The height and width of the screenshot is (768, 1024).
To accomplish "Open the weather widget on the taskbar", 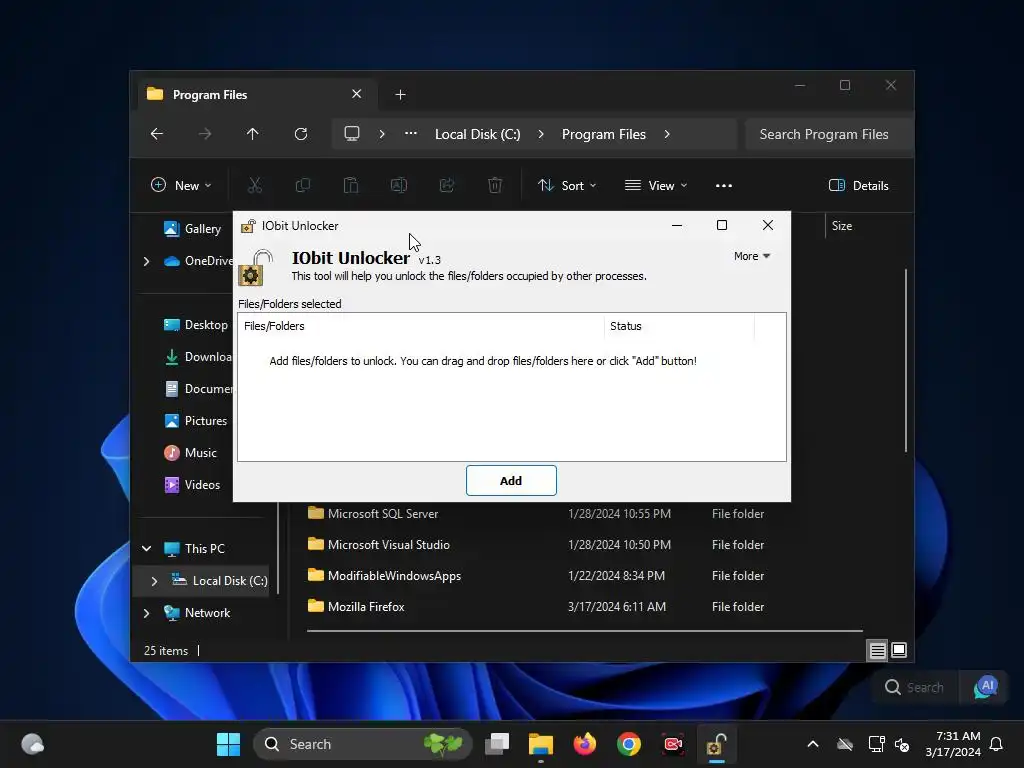I will (x=33, y=744).
